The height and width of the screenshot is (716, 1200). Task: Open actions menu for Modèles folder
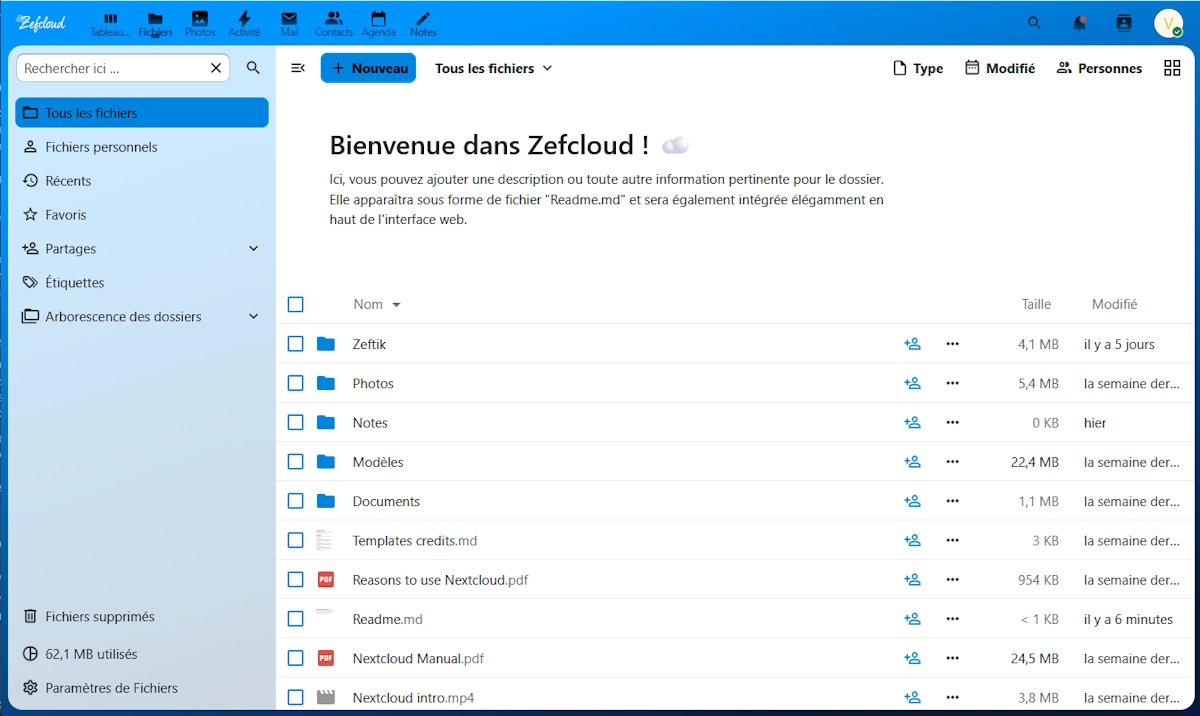[952, 462]
